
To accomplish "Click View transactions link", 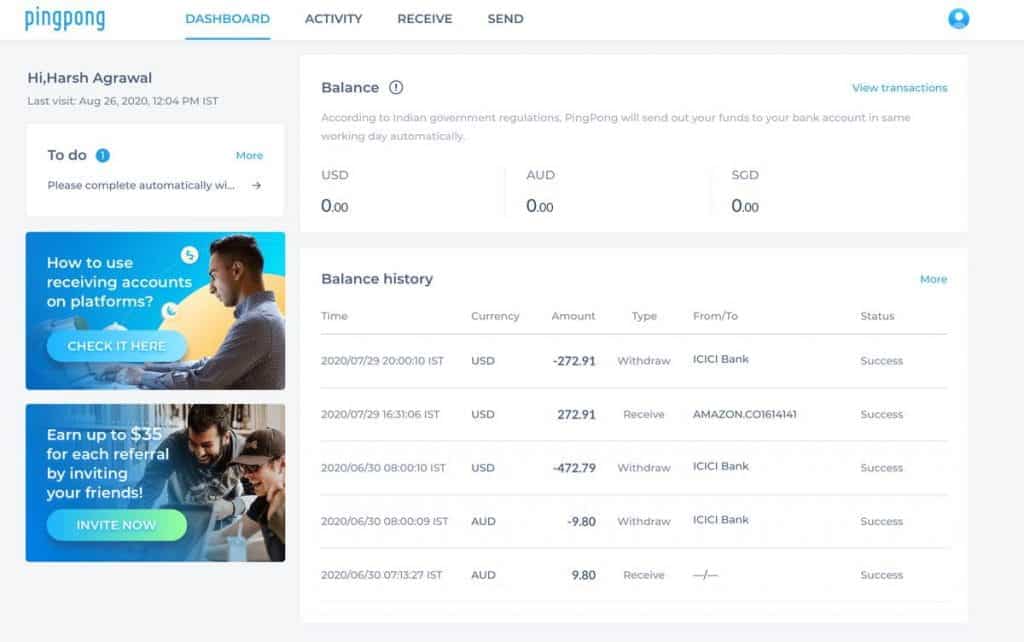I will point(899,88).
